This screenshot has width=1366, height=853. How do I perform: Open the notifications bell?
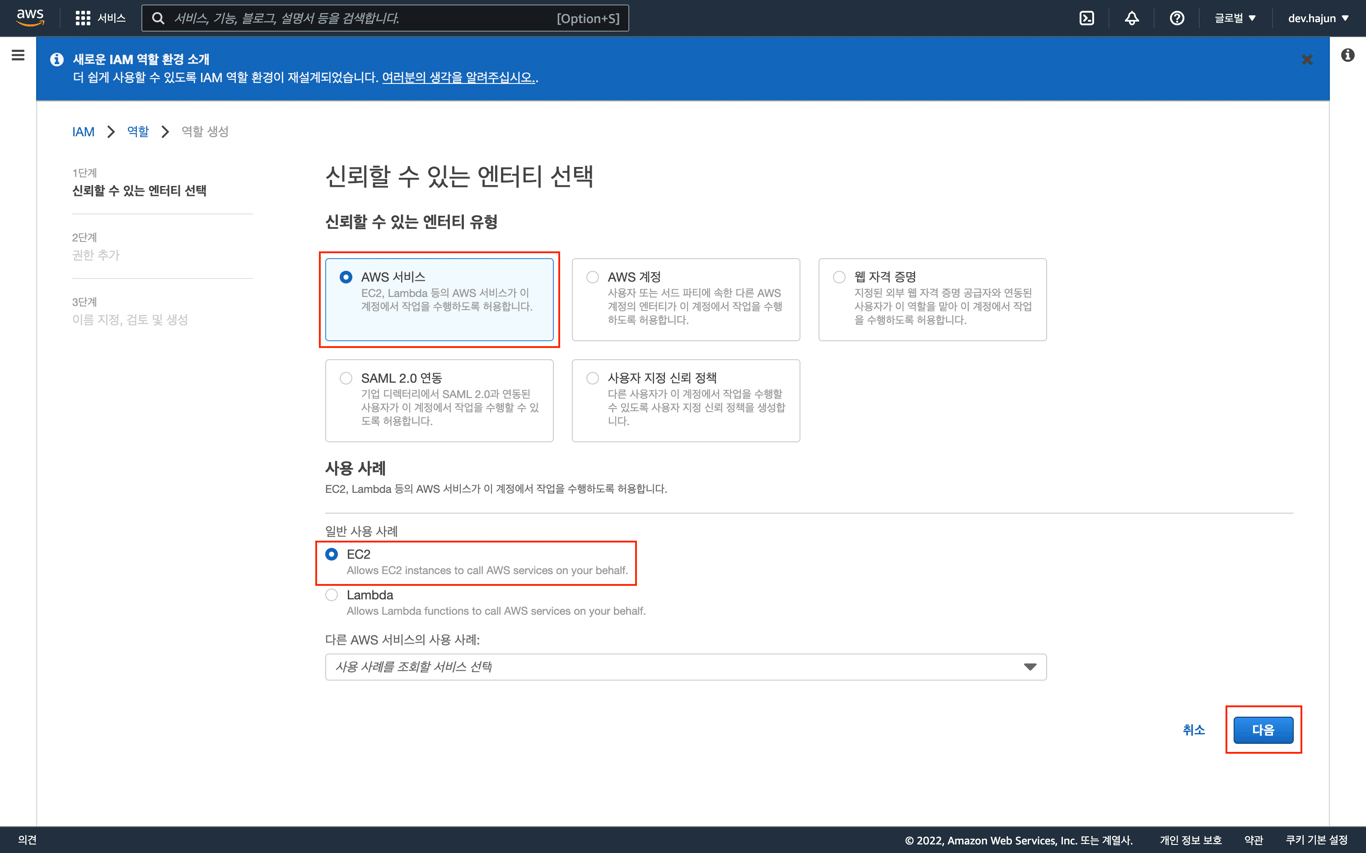[x=1132, y=18]
